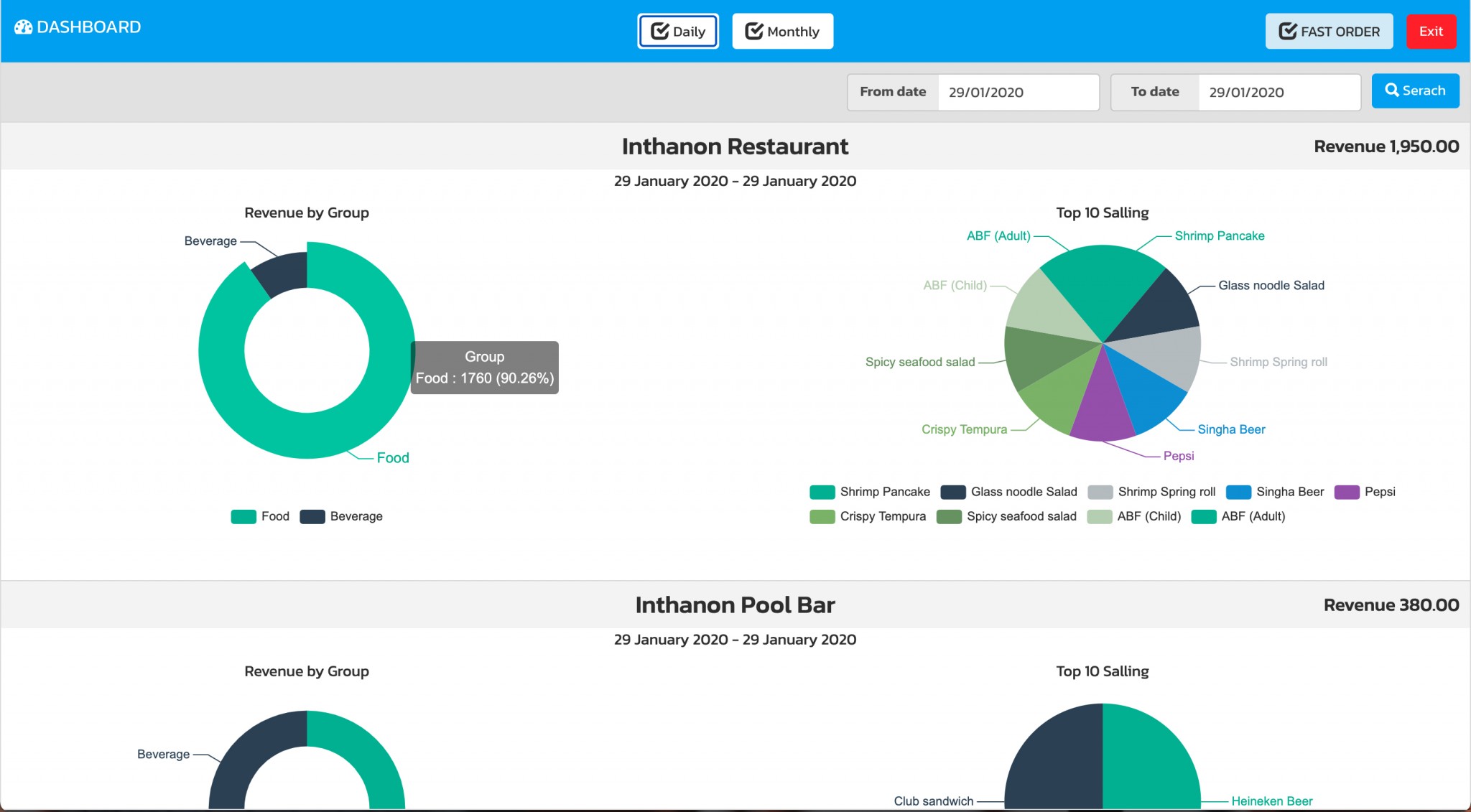The height and width of the screenshot is (812, 1471).
Task: Run the Serach button
Action: (1415, 90)
